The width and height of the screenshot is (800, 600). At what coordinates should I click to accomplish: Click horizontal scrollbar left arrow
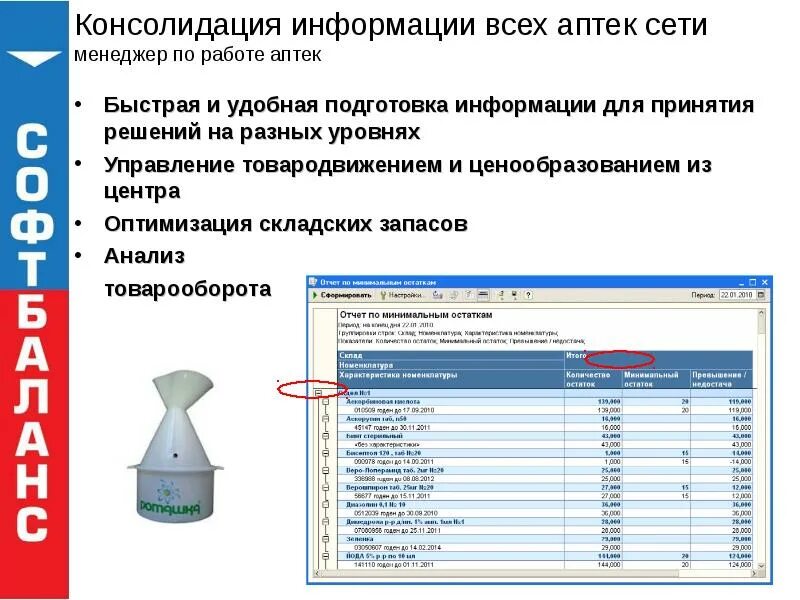point(317,574)
